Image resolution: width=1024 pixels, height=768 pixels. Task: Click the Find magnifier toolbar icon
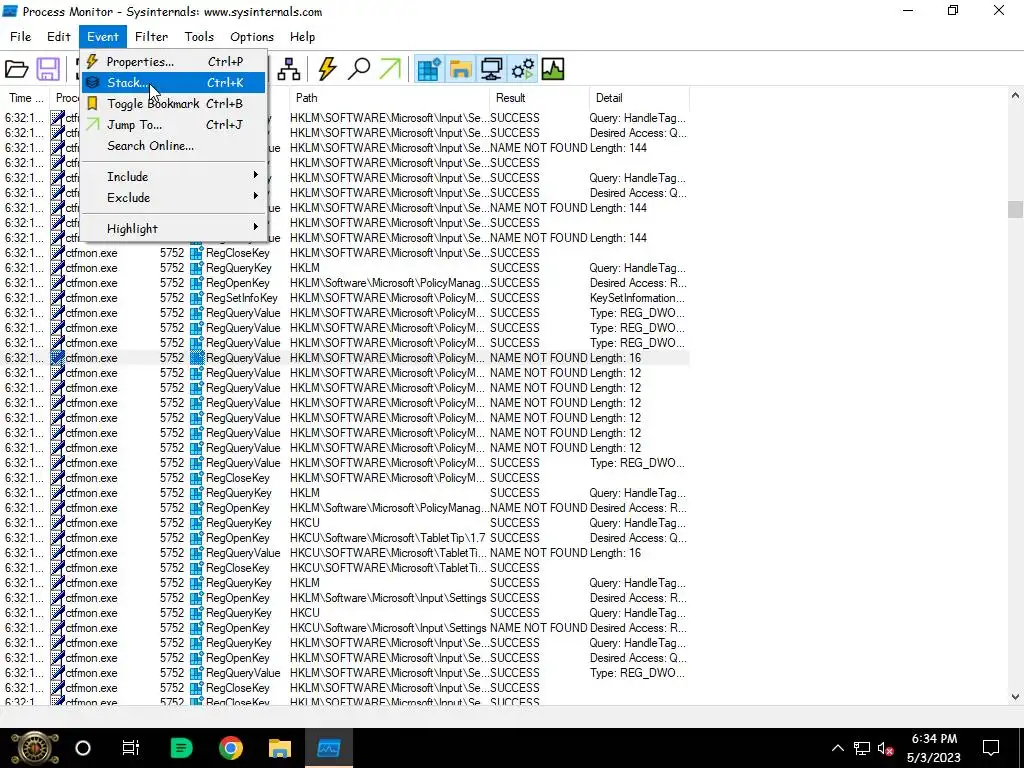pyautogui.click(x=359, y=69)
